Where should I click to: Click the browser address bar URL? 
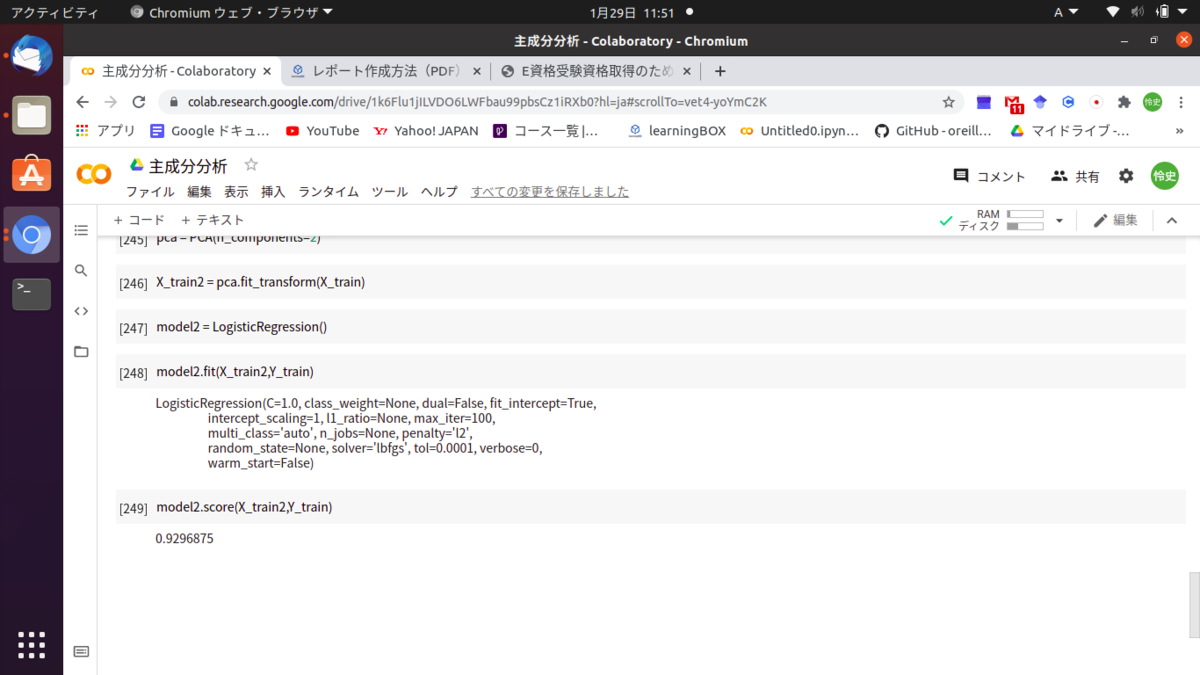point(477,102)
